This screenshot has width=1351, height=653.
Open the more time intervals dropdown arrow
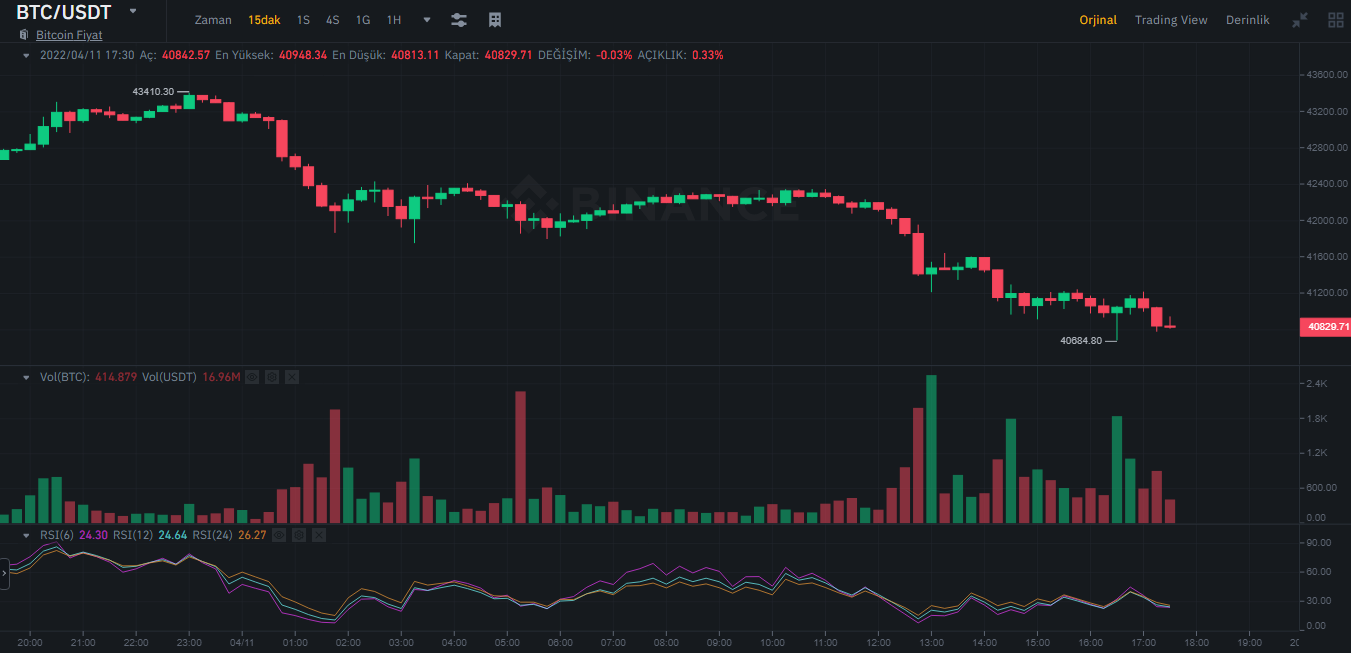427,20
